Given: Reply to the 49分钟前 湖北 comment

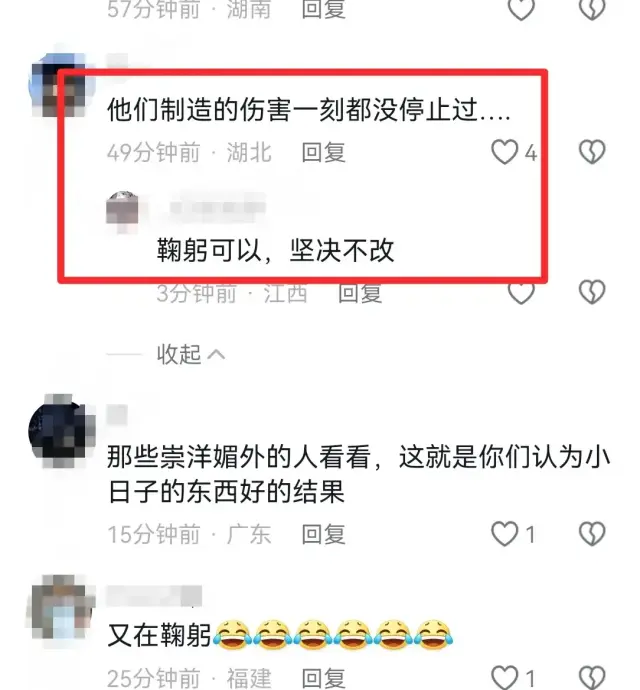Looking at the screenshot, I should (324, 152).
